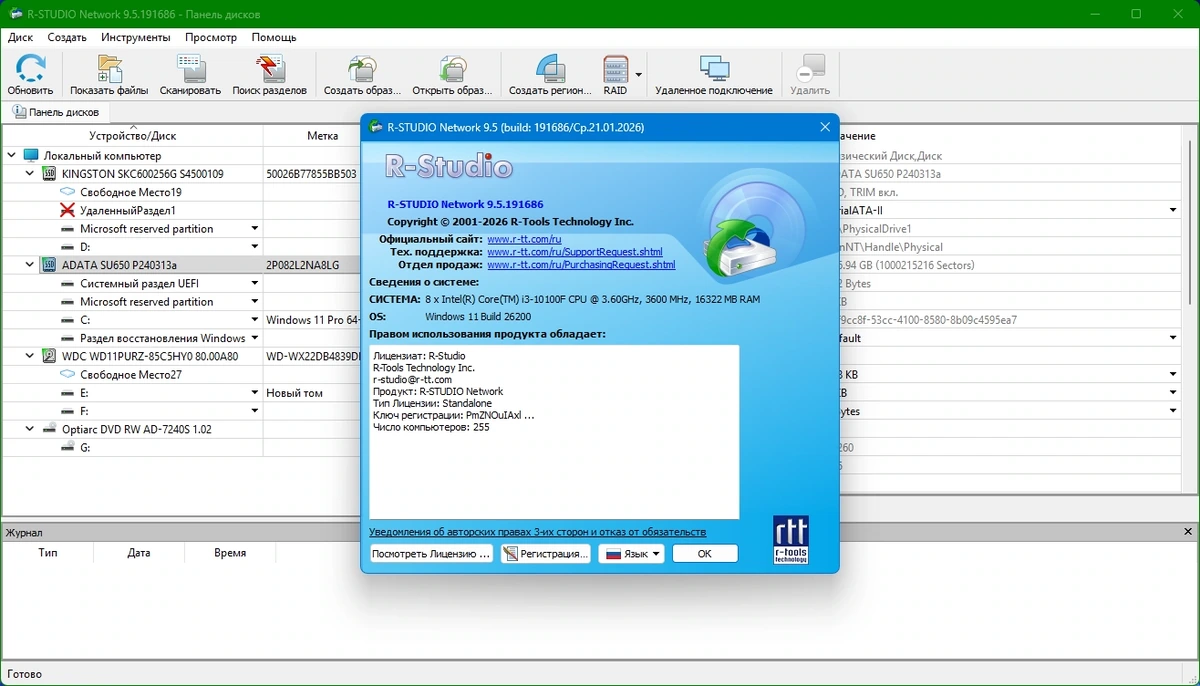Click the Время column header in Журнал
This screenshot has width=1200, height=686.
(230, 553)
